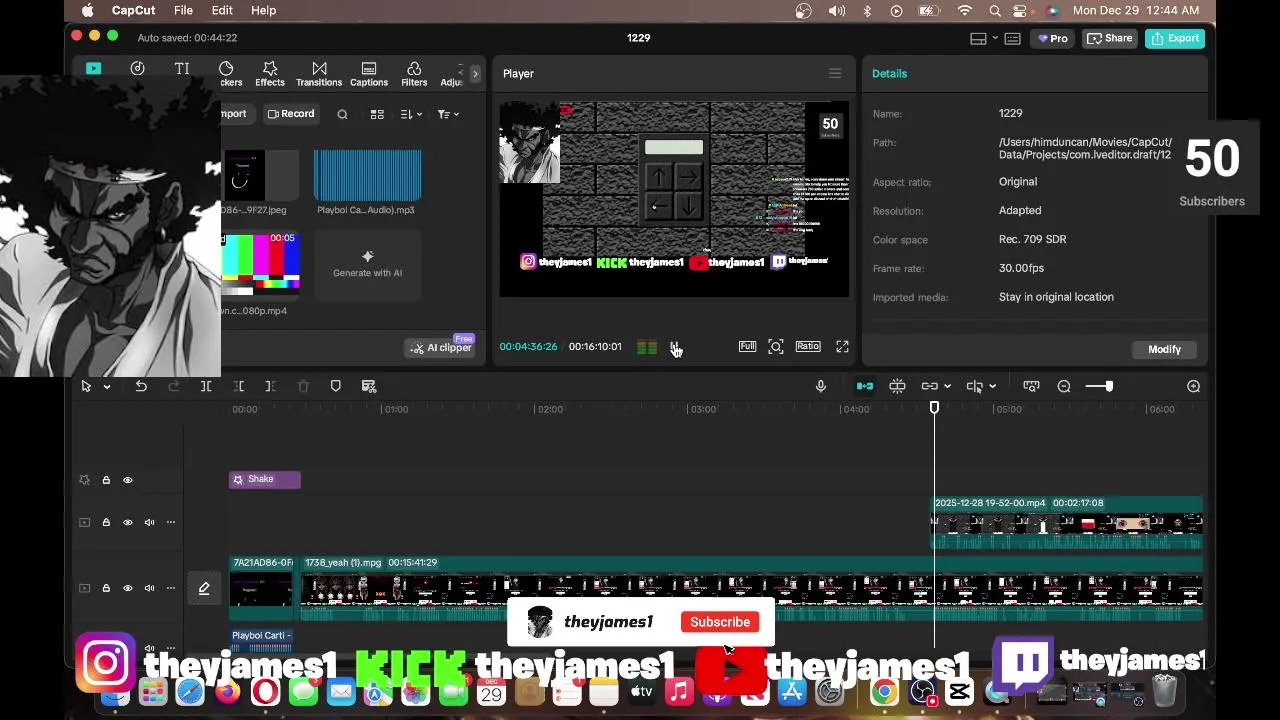Image resolution: width=1280 pixels, height=720 pixels.
Task: Open the media Sort dropdown
Action: point(411,114)
